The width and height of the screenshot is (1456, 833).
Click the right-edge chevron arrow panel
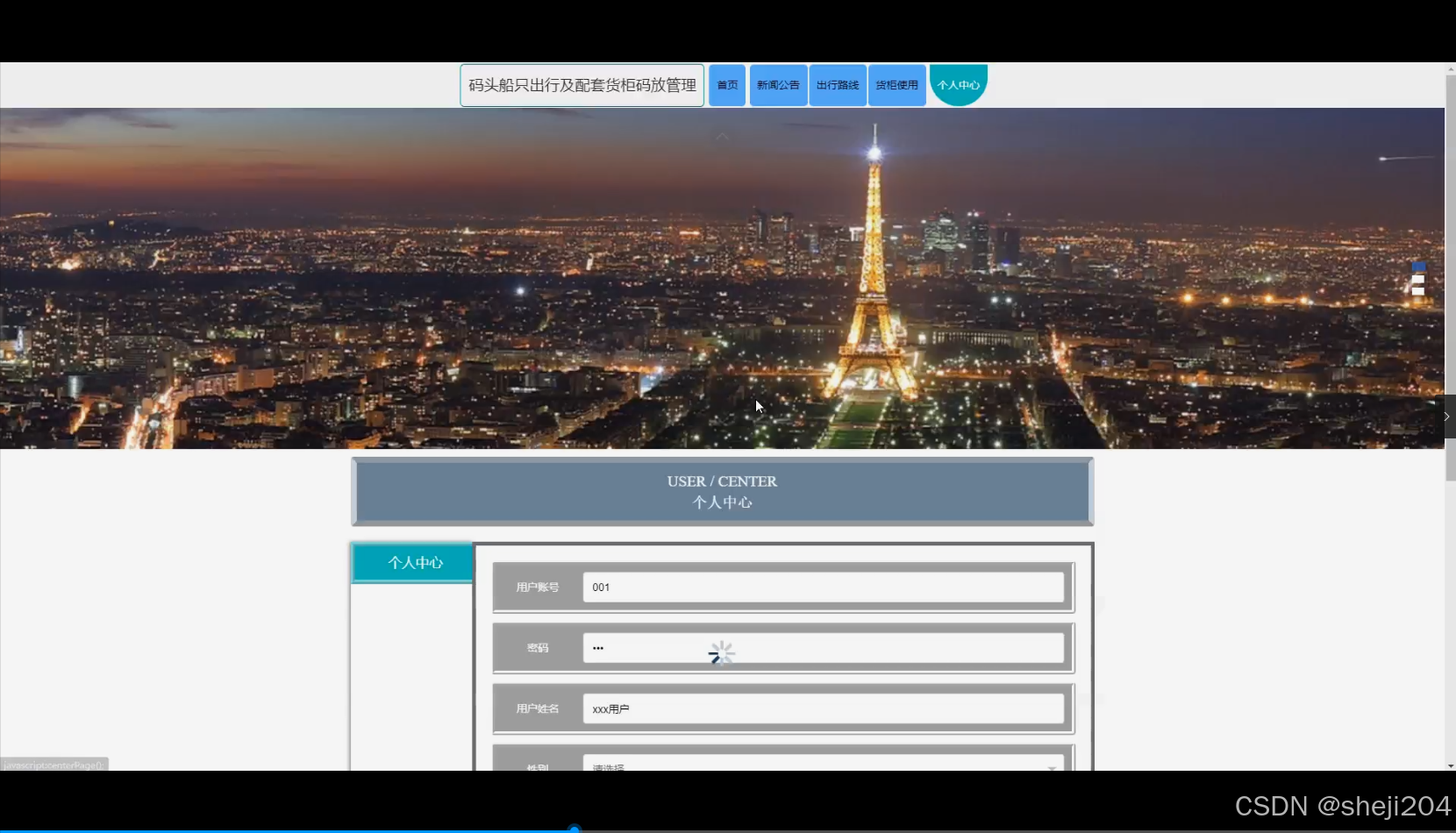point(1446,416)
